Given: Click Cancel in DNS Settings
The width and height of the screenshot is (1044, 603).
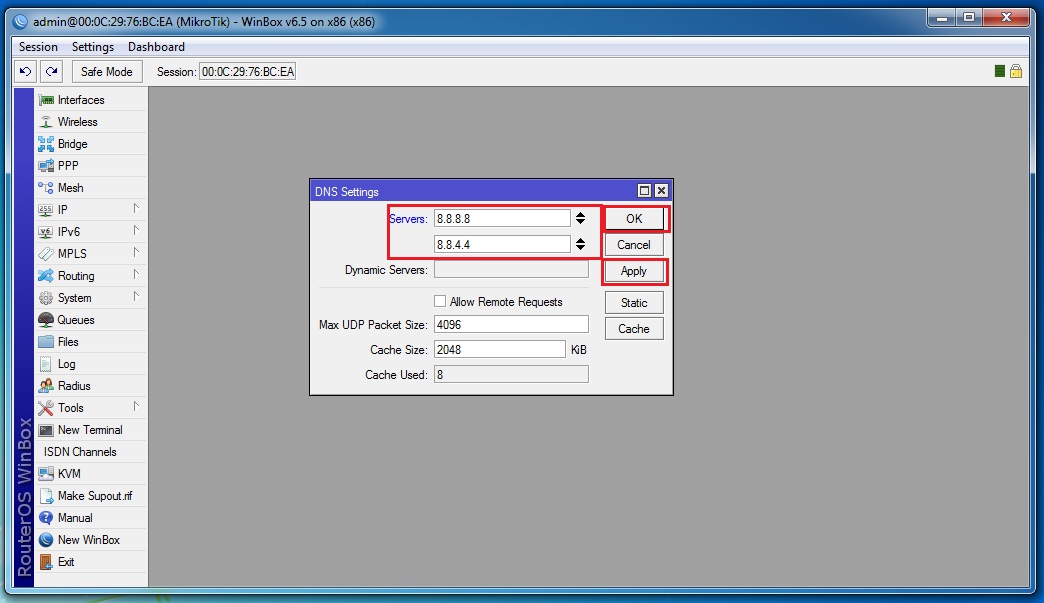Looking at the screenshot, I should [634, 245].
